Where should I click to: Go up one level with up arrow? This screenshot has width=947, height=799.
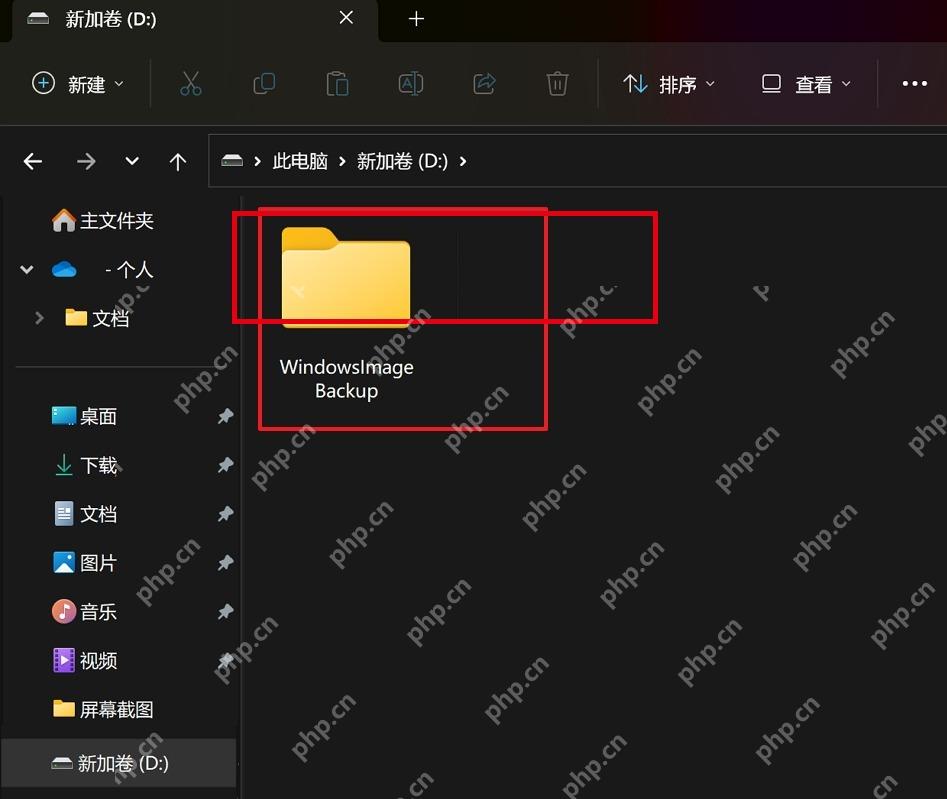tap(178, 161)
